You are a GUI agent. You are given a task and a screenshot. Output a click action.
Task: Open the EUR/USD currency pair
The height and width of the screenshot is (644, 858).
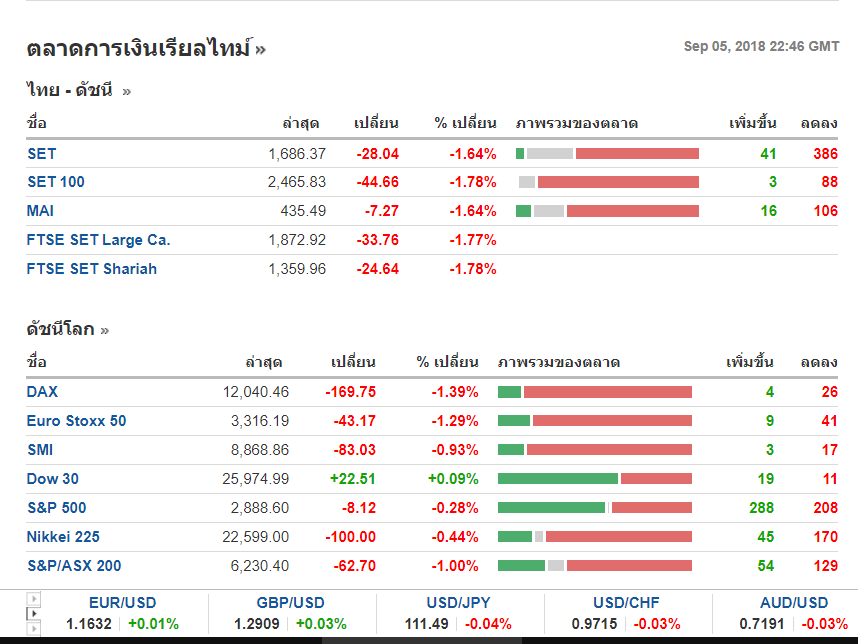[x=124, y=603]
